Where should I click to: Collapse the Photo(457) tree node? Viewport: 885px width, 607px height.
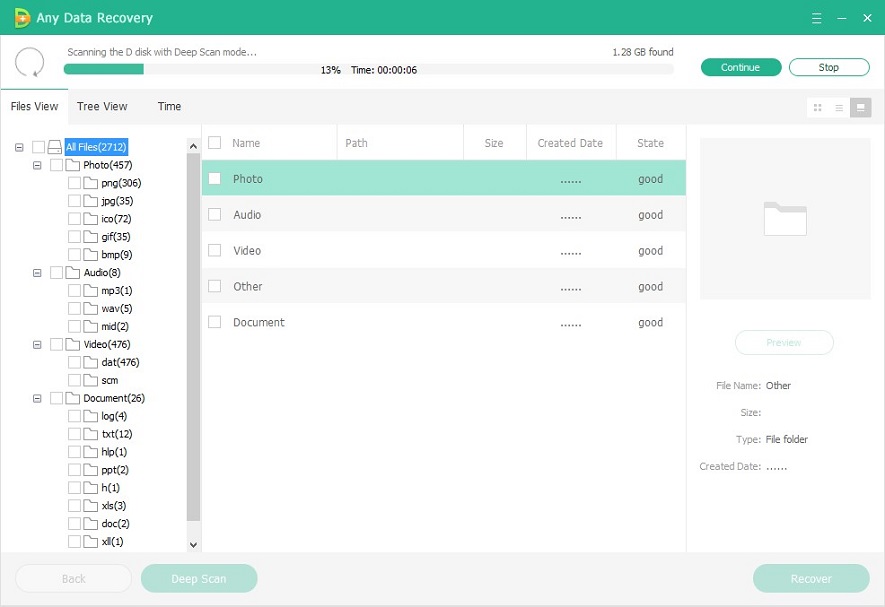37,165
